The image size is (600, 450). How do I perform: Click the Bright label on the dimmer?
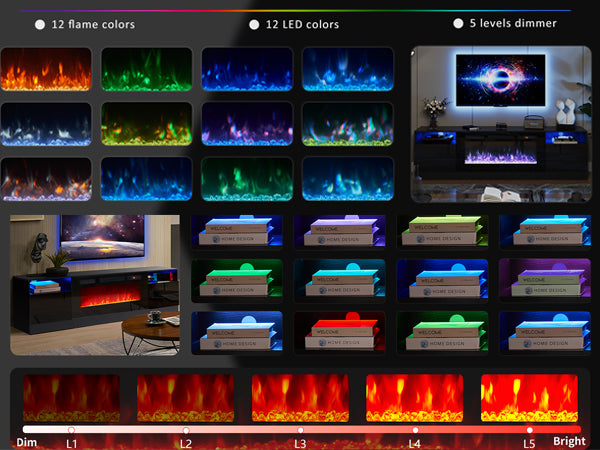[x=570, y=441]
